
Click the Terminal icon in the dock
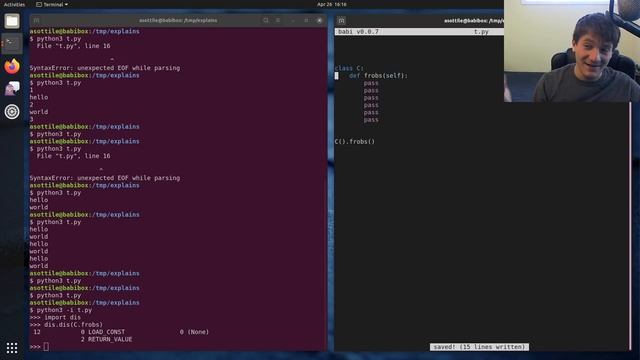click(x=12, y=43)
